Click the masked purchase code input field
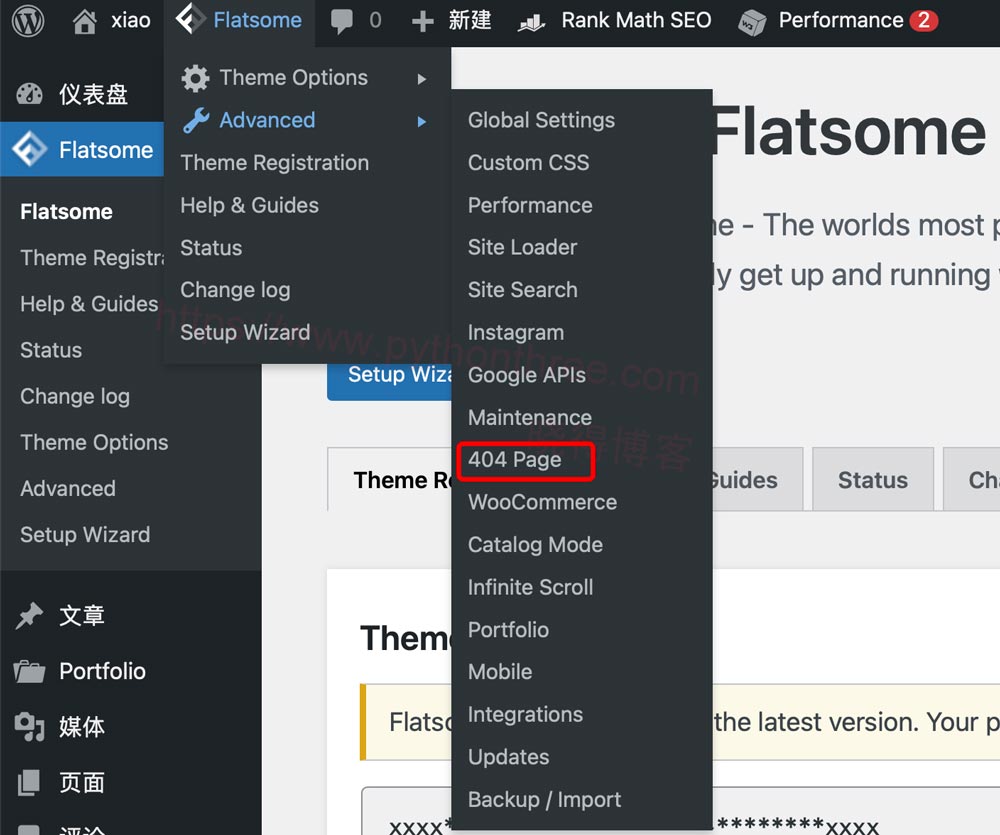Viewport: 1000px width, 835px height. (680, 811)
